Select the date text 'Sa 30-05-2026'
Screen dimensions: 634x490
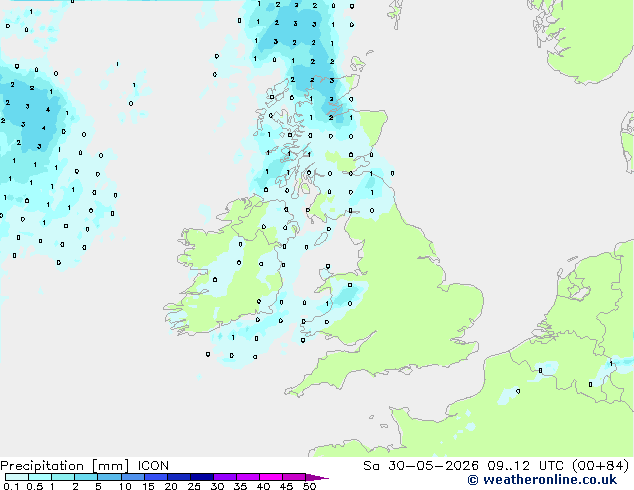coord(421,466)
